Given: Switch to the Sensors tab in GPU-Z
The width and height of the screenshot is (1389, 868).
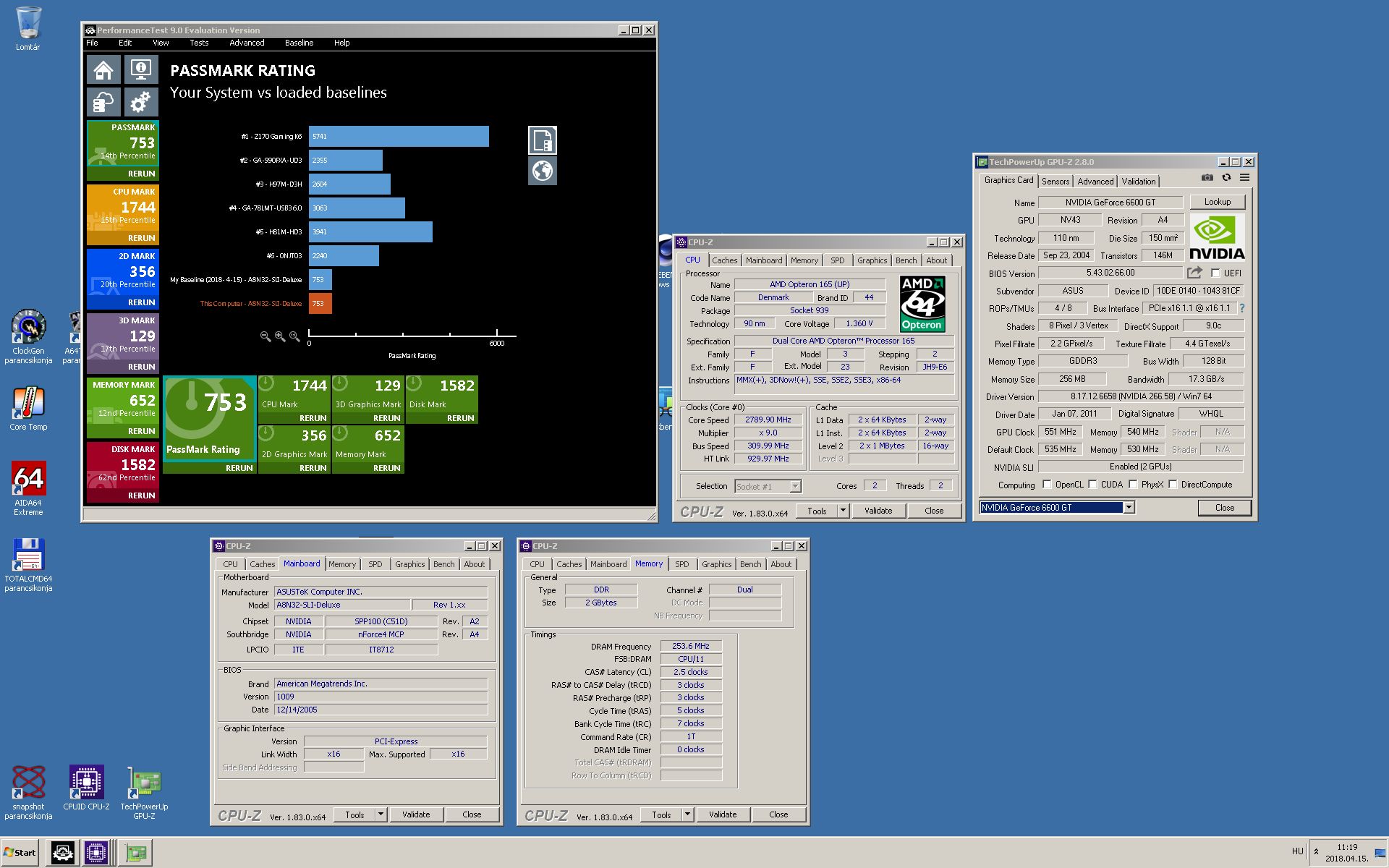Looking at the screenshot, I should coord(1055,182).
